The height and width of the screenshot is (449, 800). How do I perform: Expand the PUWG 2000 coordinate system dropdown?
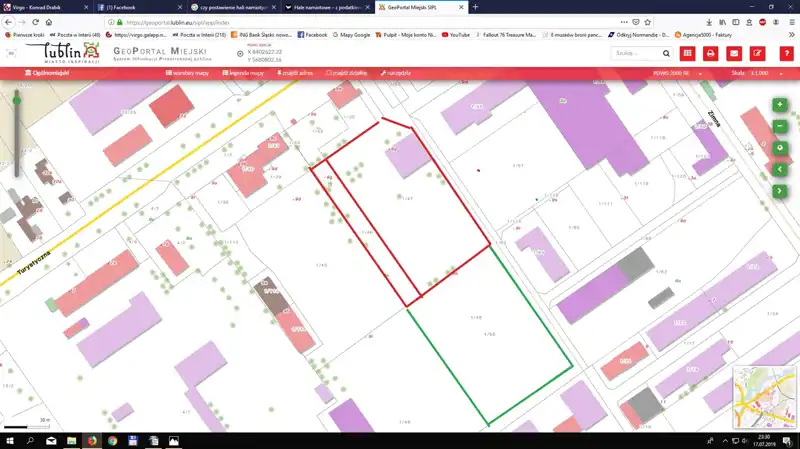[x=700, y=73]
